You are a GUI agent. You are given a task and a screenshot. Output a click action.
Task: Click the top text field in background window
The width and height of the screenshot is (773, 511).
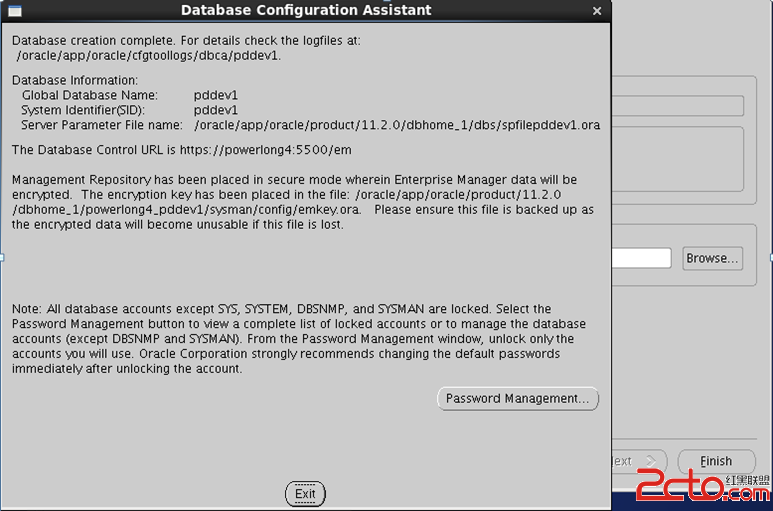[x=678, y=106]
